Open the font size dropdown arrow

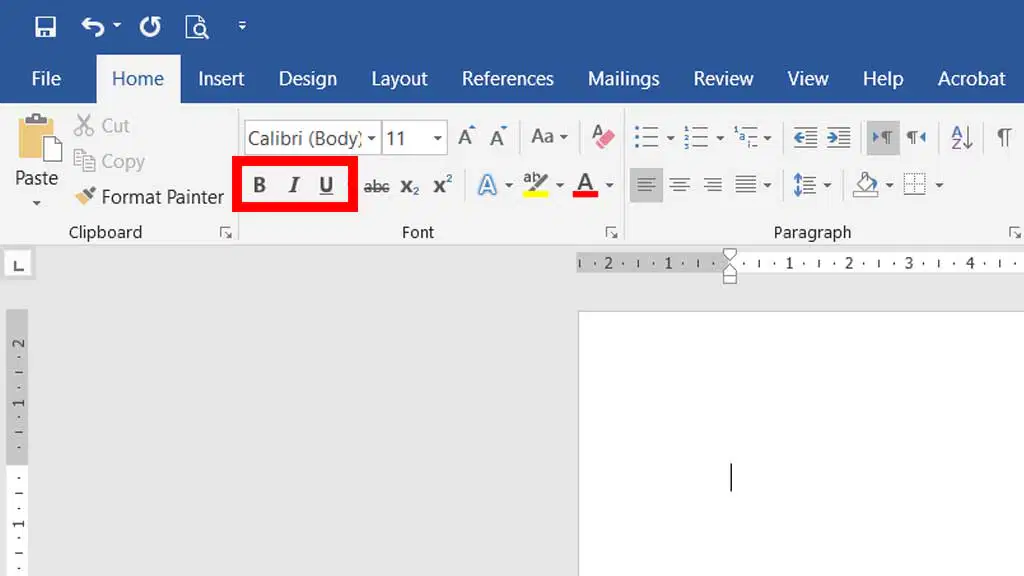438,138
